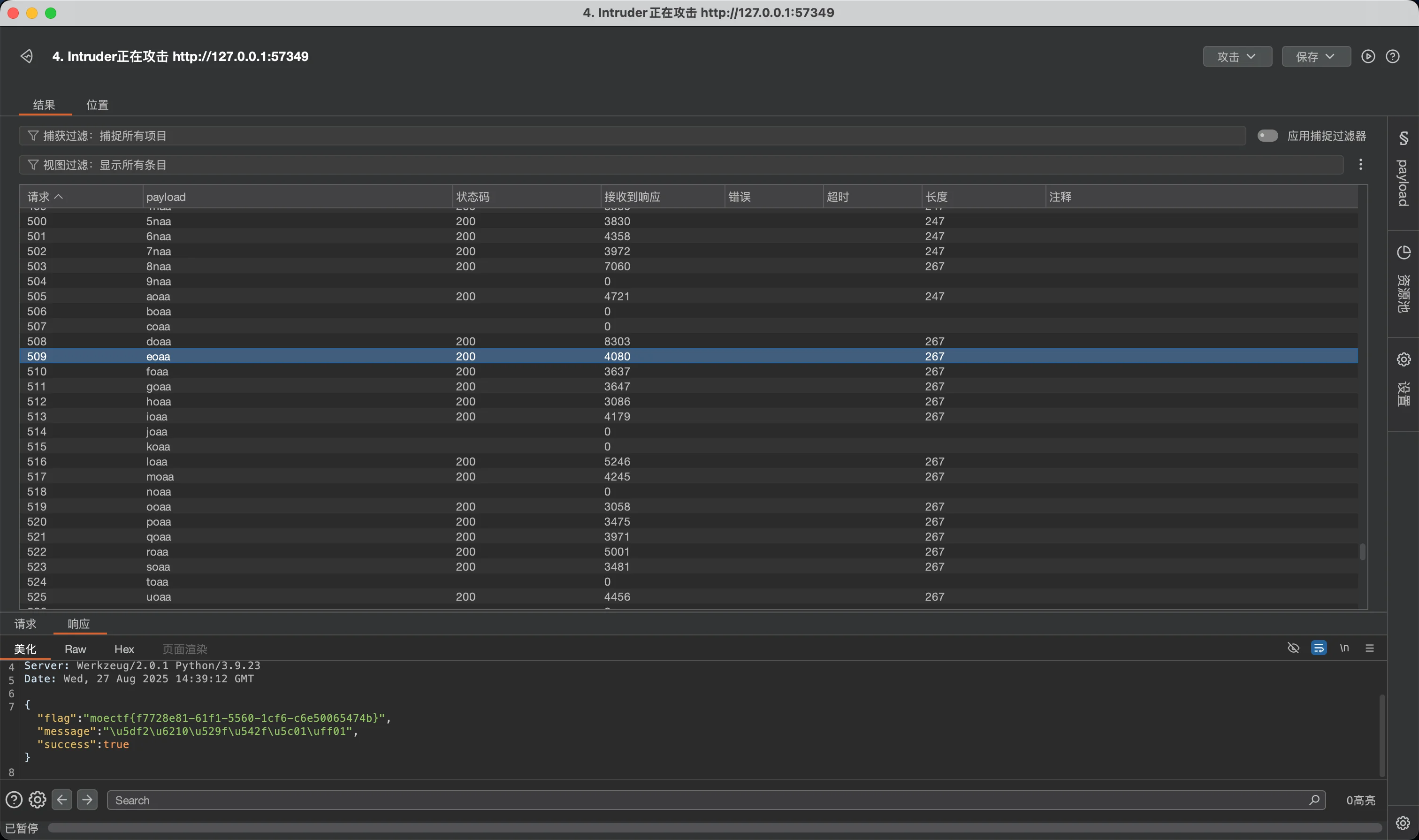Open the help icon at top right

(1392, 56)
